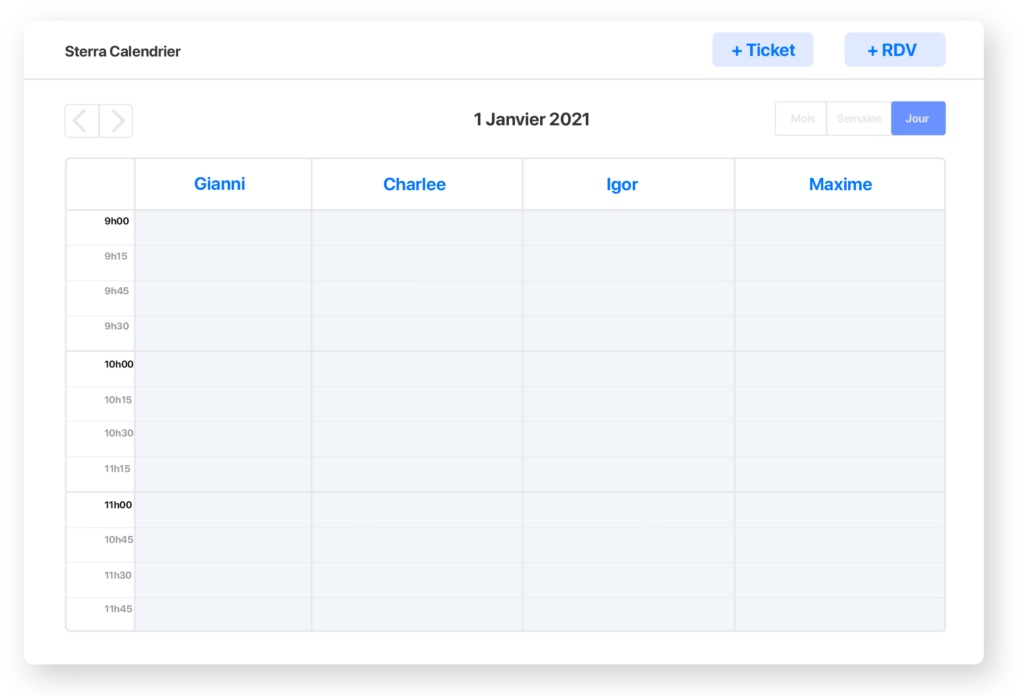Create a new appointment with + RDV

[894, 50]
